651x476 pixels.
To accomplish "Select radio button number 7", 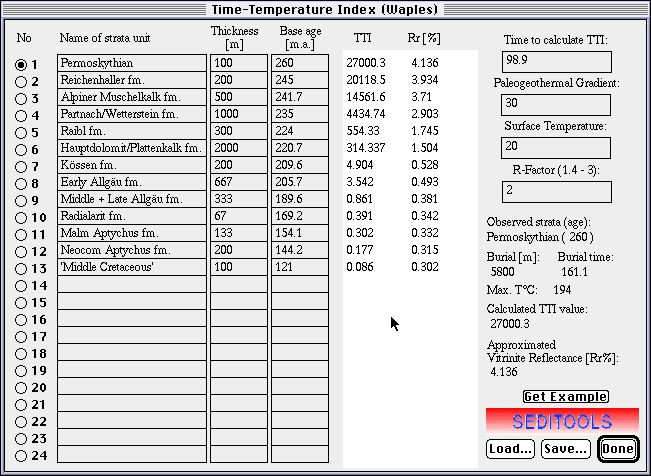I will 21,166.
